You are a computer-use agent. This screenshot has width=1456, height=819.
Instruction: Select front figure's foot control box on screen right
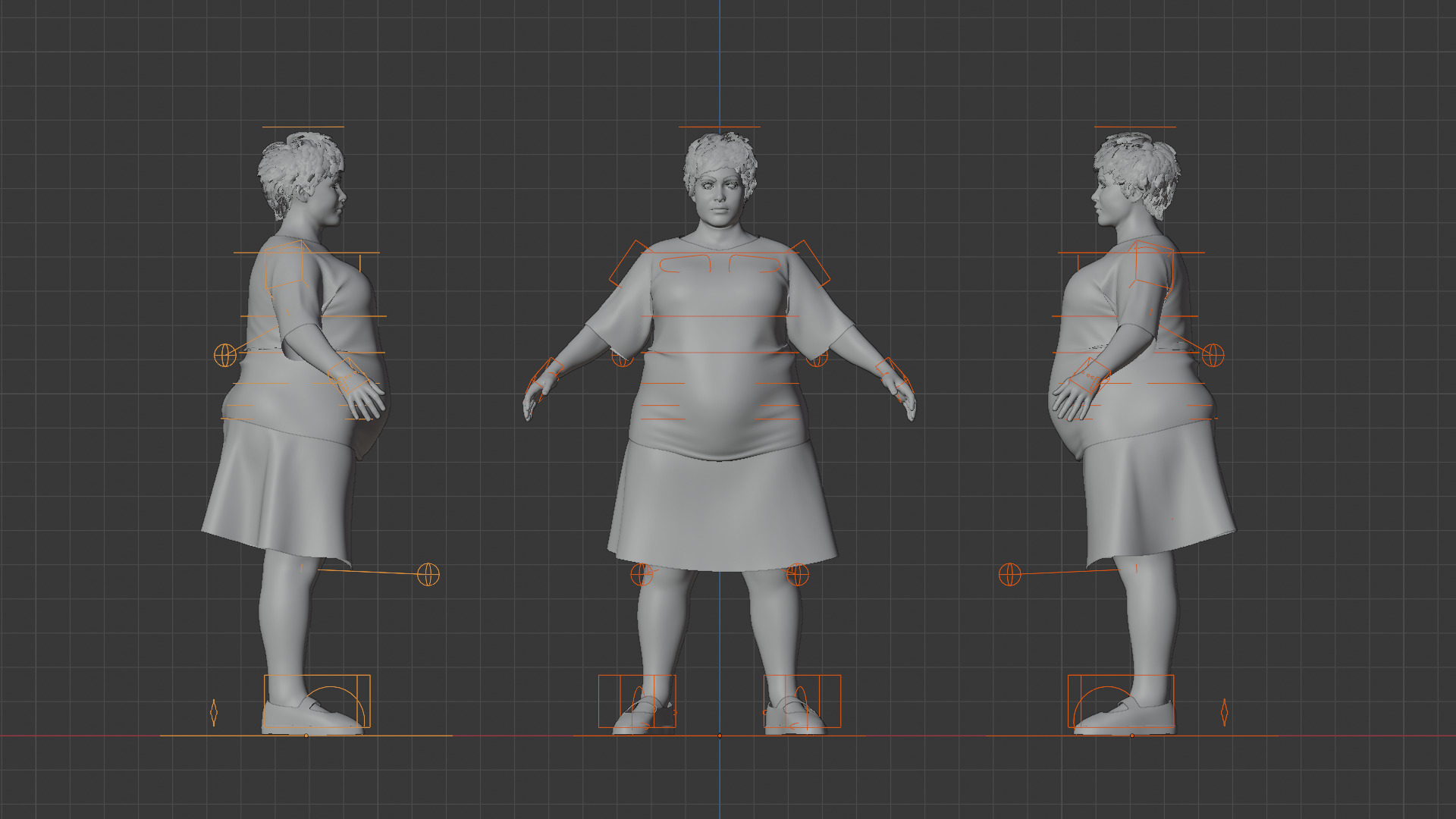click(x=802, y=701)
